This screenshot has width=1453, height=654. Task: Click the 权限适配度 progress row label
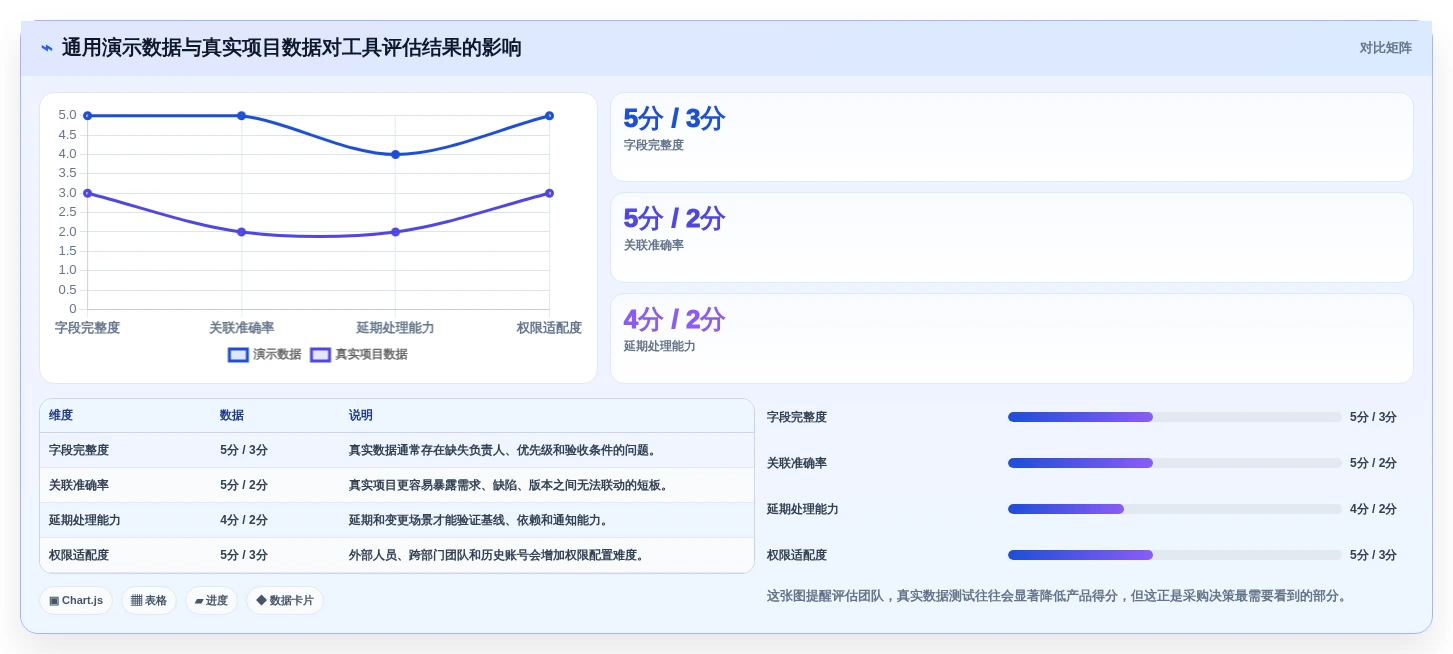click(x=797, y=555)
